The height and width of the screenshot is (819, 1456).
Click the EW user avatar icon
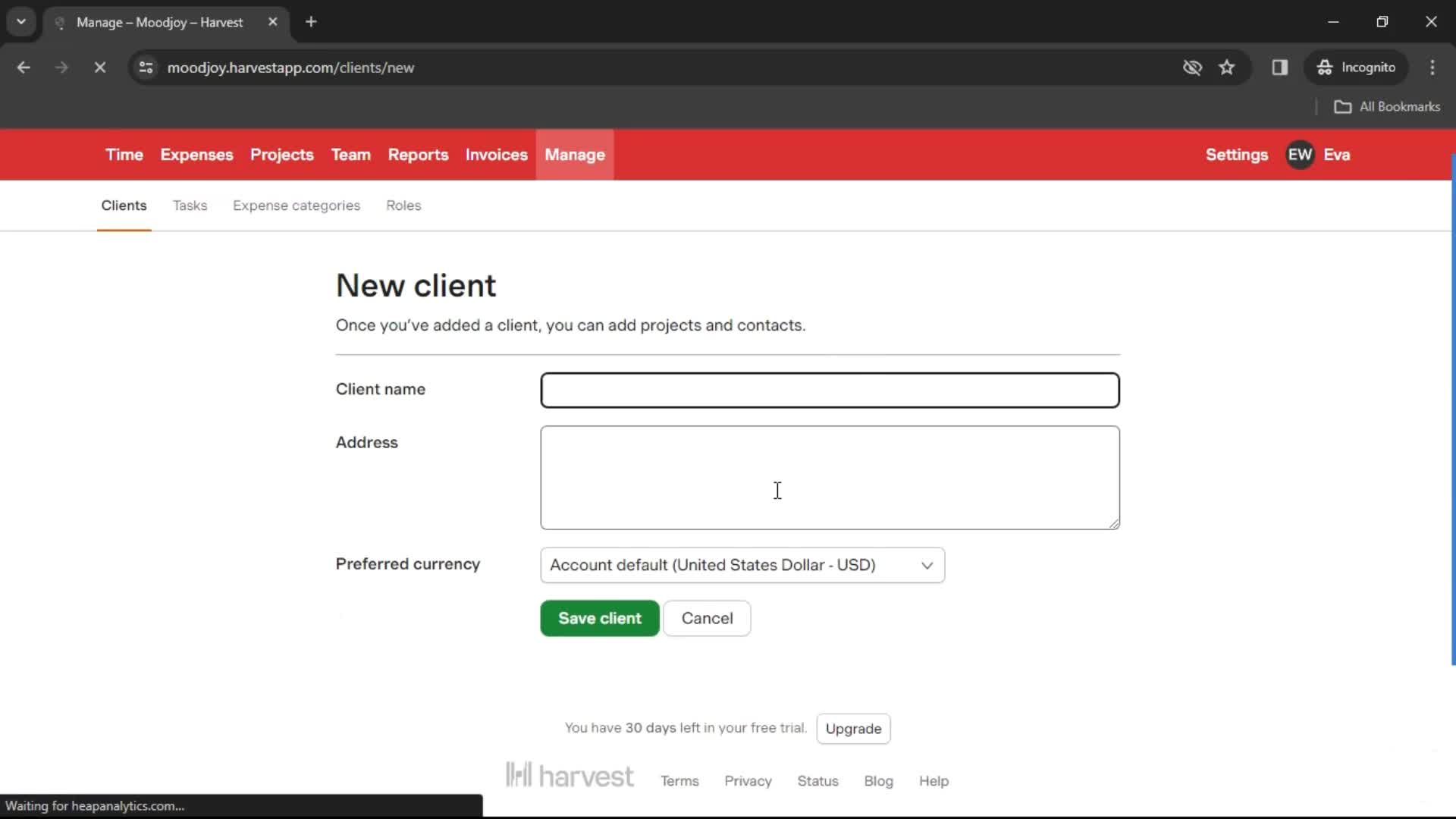pyautogui.click(x=1301, y=154)
